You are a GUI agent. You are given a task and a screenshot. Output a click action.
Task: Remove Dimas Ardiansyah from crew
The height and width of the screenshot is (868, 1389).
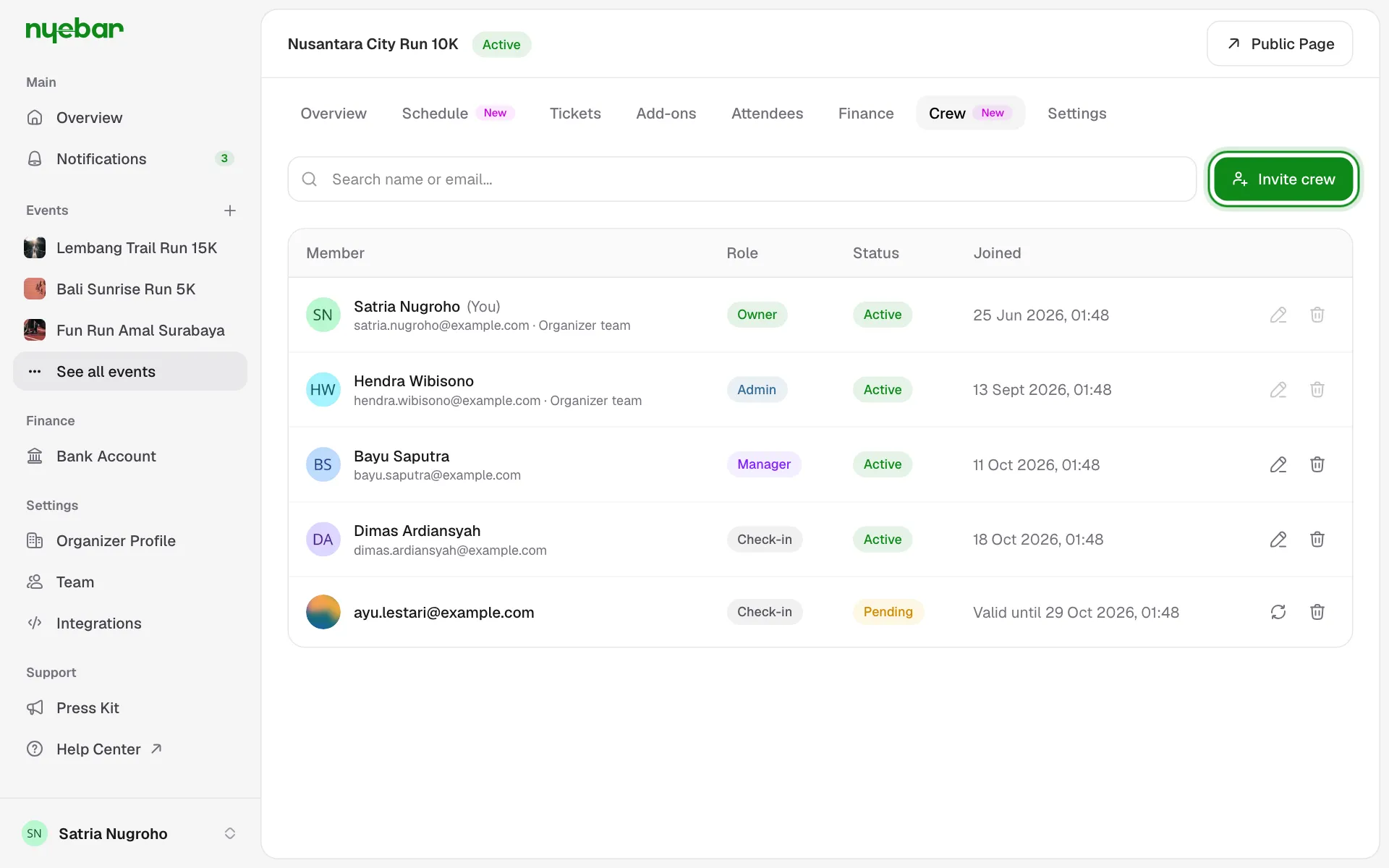[x=1317, y=540]
